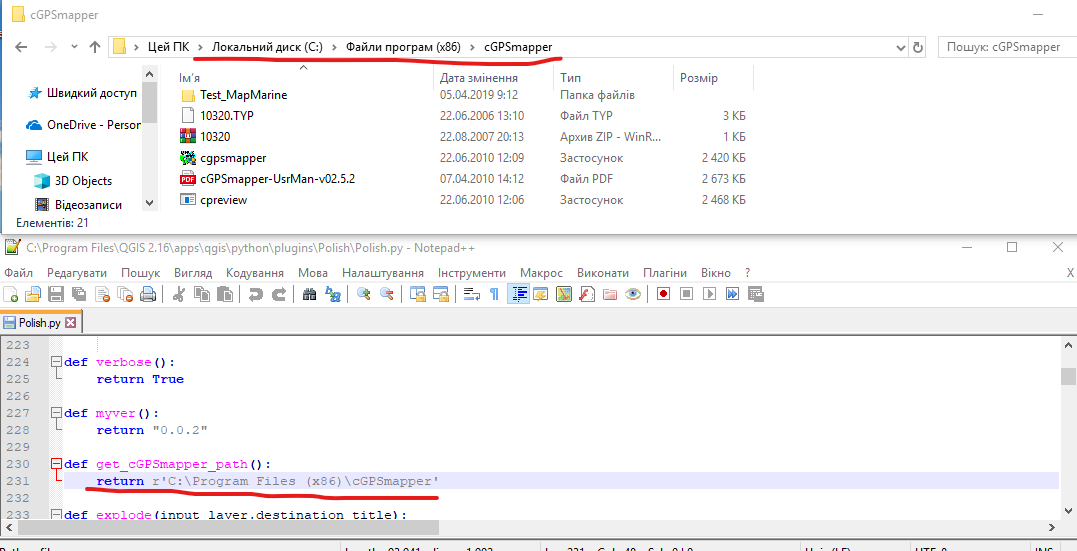Select the cGPSmapper-UsrMan-v02.5.2 PDF file
The width and height of the screenshot is (1077, 551).
point(277,179)
